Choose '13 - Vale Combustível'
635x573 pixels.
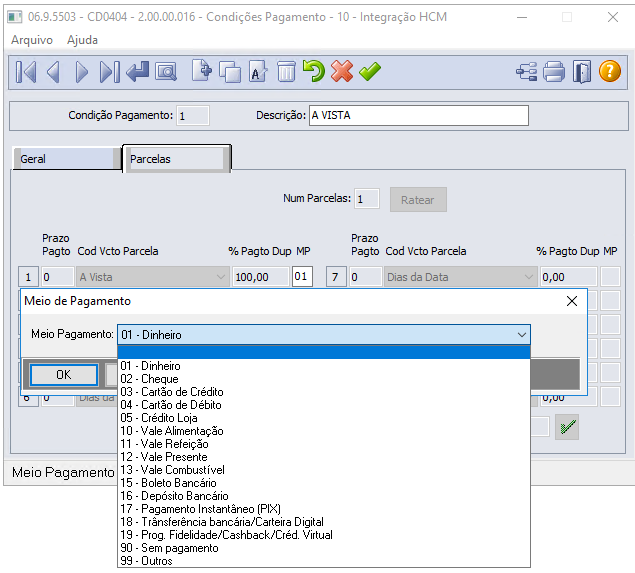click(x=324, y=470)
